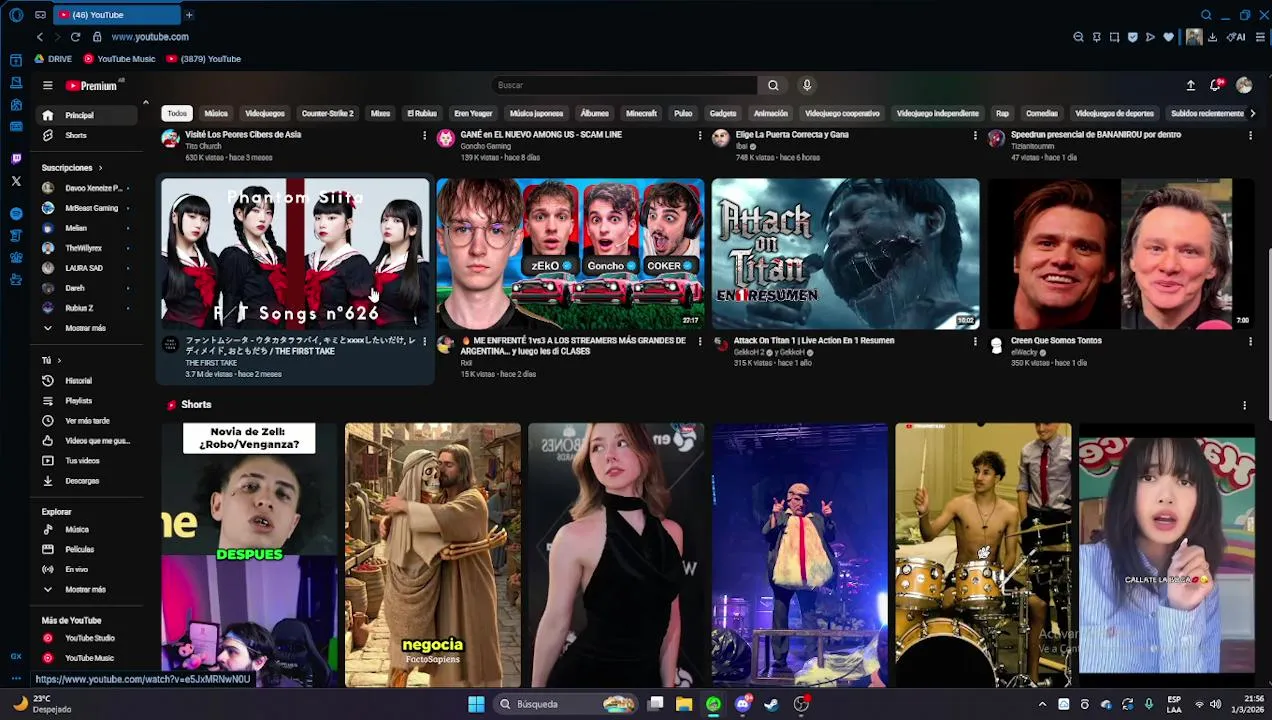The image size is (1272, 720).
Task: Open the YouTube account avatar menu
Action: pyautogui.click(x=1244, y=86)
